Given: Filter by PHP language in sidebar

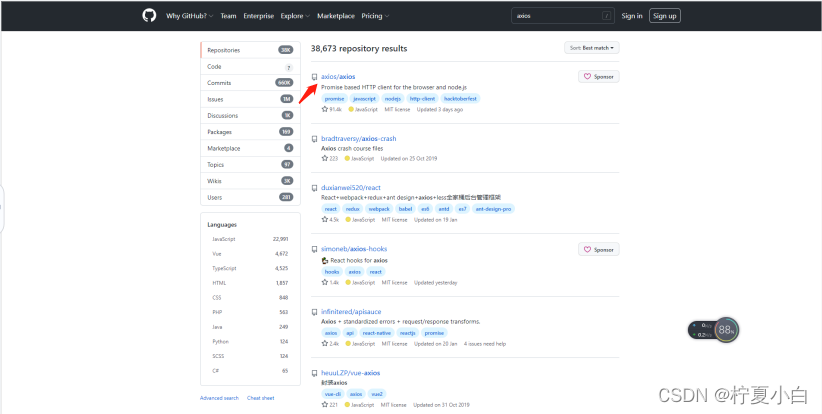Looking at the screenshot, I should tap(250, 312).
